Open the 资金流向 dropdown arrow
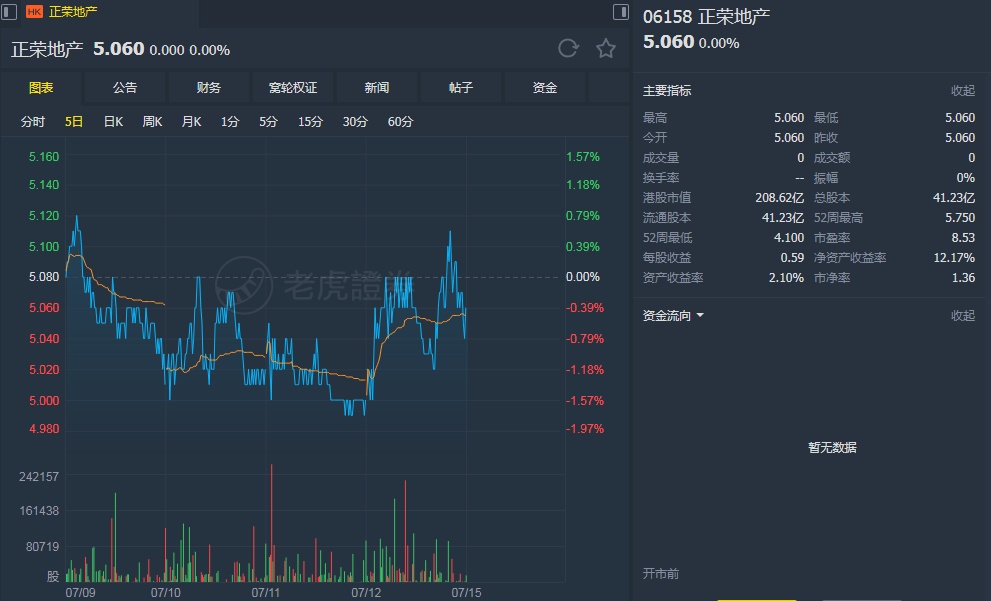991x601 pixels. pos(700,315)
